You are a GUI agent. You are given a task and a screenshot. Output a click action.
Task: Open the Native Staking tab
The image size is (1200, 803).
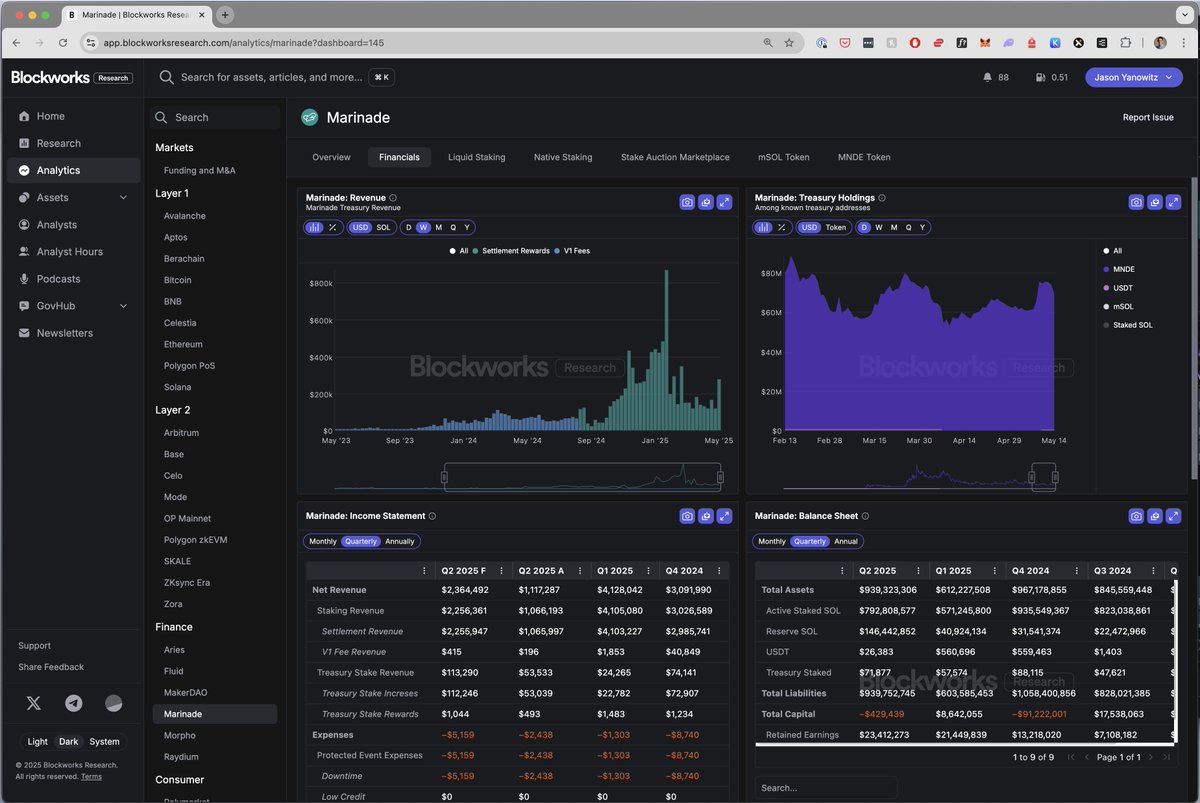[563, 157]
